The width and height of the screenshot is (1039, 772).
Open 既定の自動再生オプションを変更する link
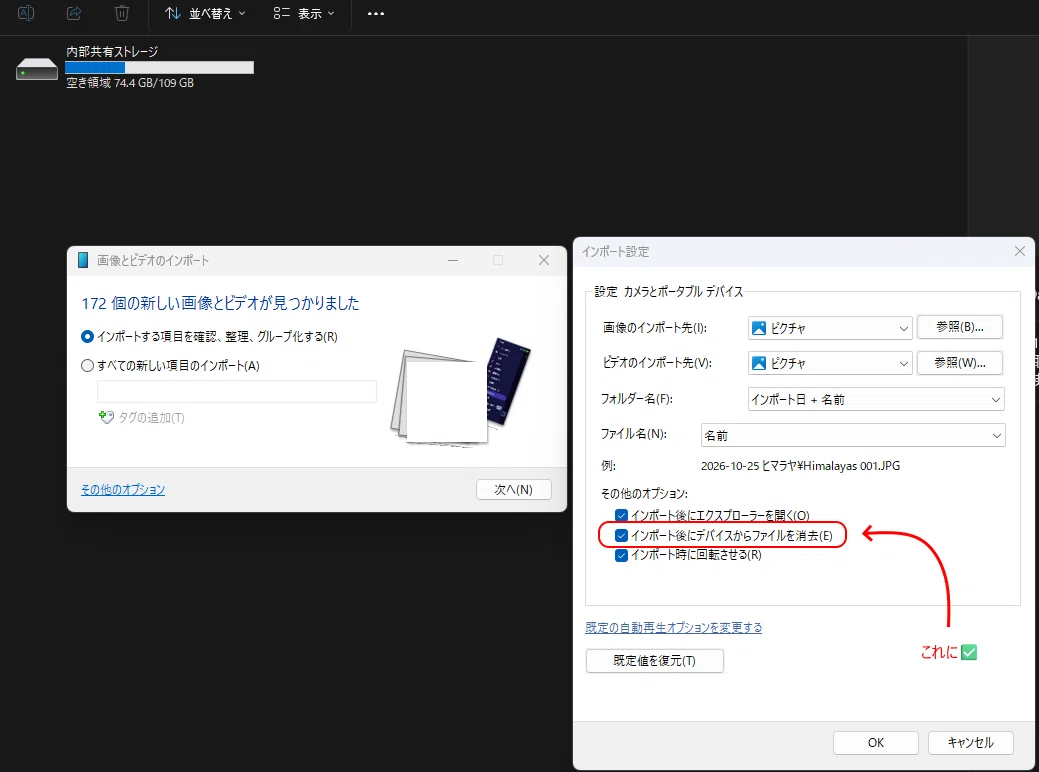tap(673, 628)
